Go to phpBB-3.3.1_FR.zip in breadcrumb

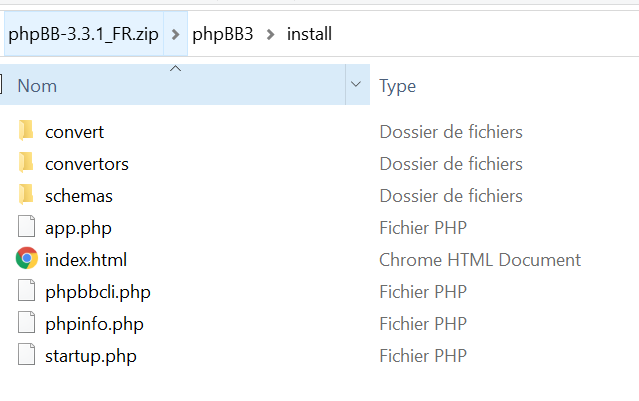pos(84,34)
